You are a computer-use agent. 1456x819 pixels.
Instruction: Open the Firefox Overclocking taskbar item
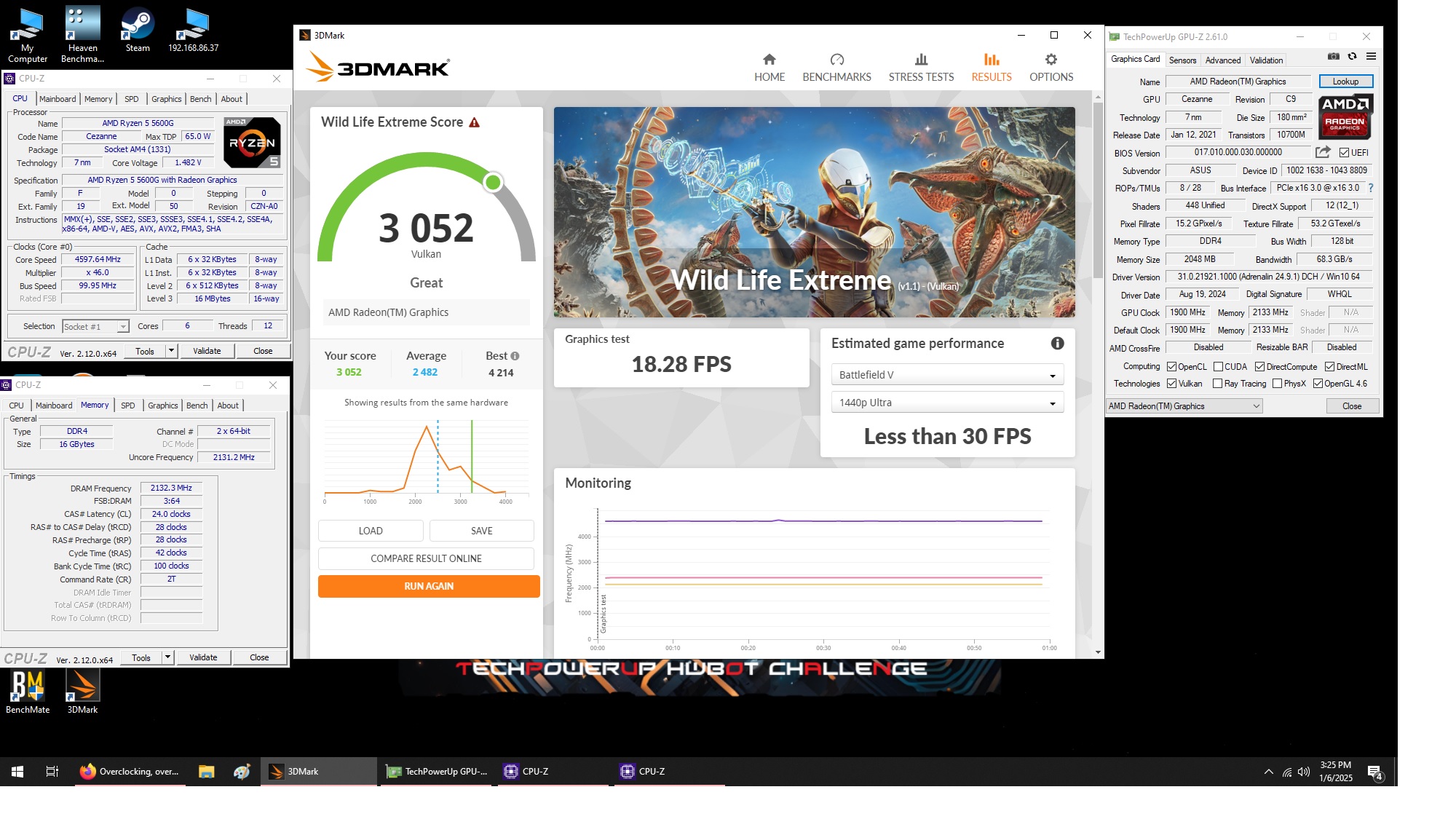tap(130, 771)
